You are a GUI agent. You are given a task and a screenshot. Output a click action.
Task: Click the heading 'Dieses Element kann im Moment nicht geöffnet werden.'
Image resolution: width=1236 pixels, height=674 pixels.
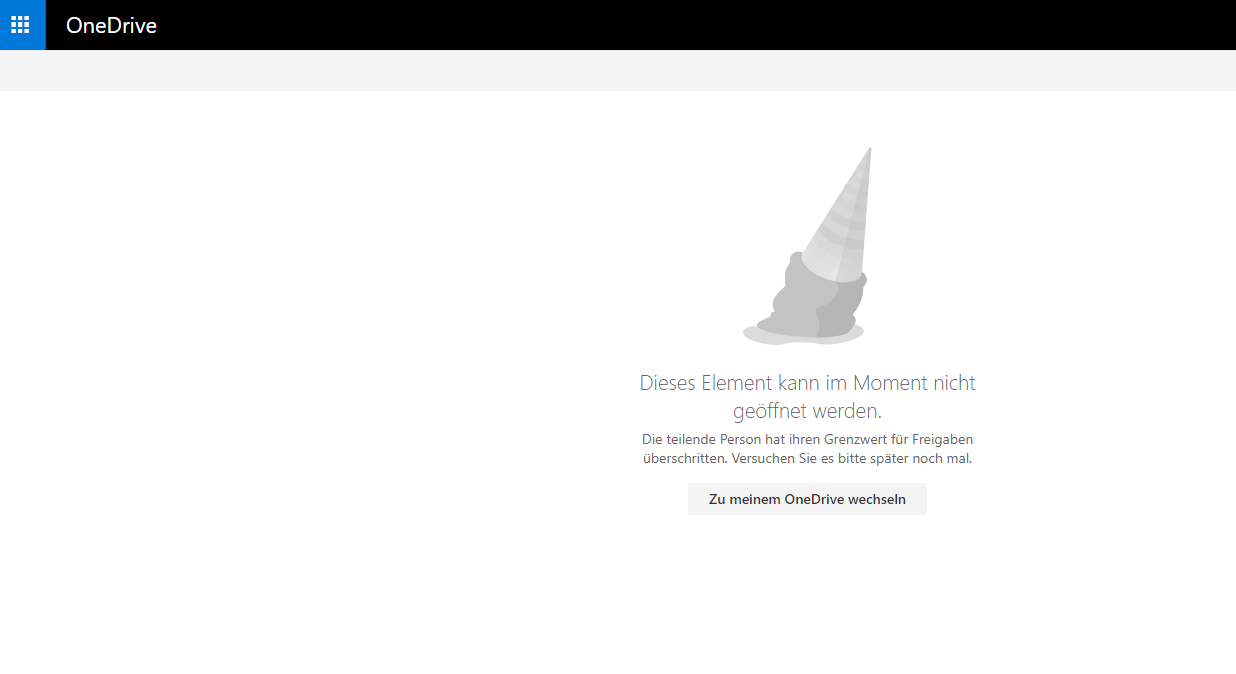tap(807, 397)
